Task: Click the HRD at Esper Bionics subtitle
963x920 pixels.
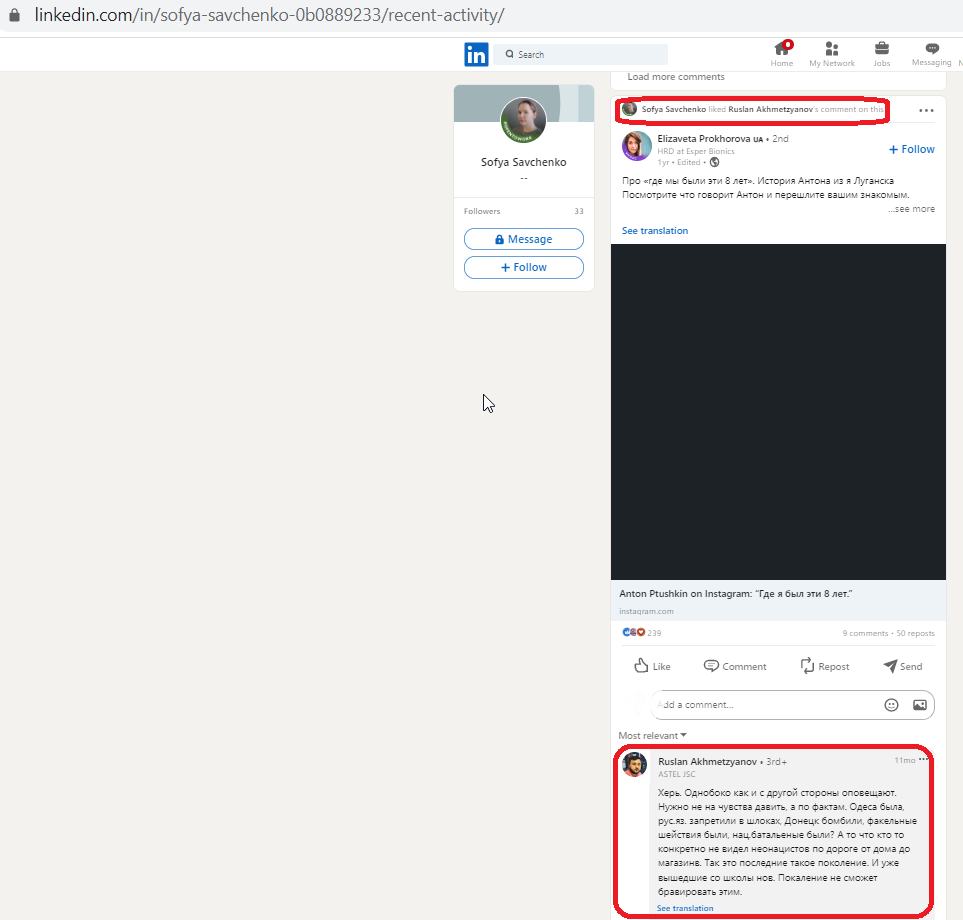Action: [x=696, y=151]
